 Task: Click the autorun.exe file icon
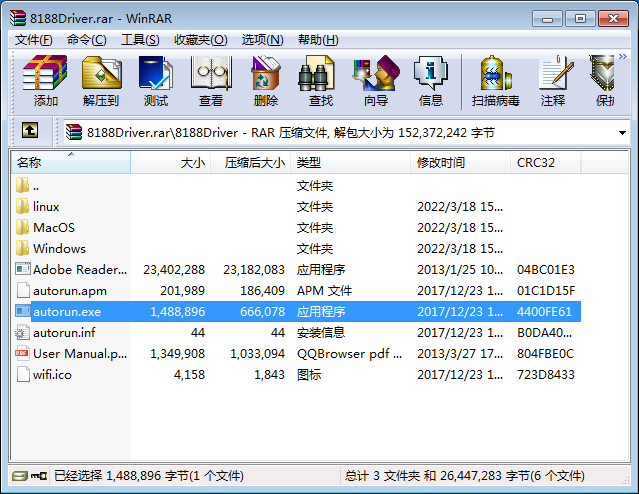[x=22, y=311]
